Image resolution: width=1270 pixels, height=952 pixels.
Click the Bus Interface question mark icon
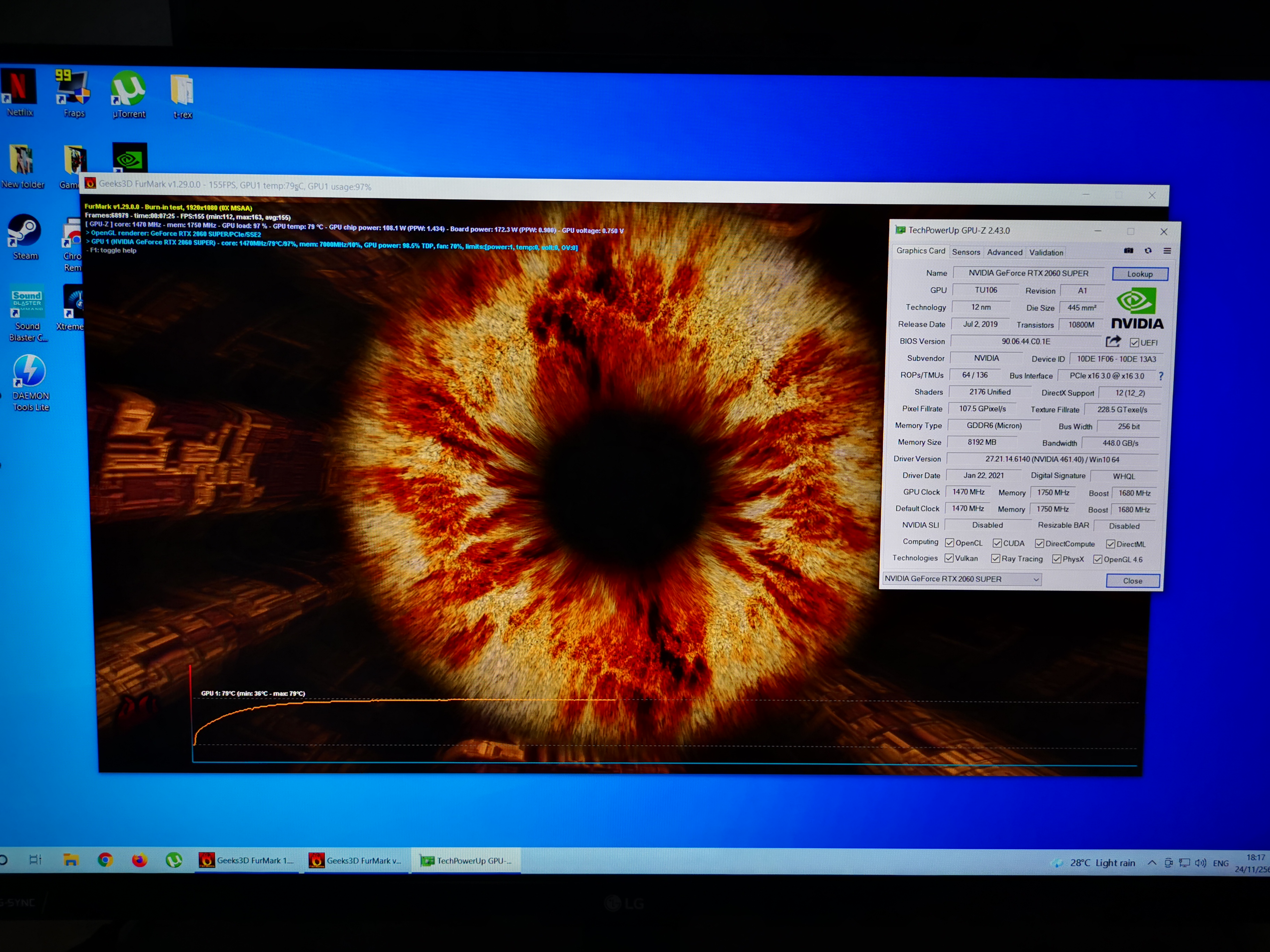click(x=1160, y=376)
